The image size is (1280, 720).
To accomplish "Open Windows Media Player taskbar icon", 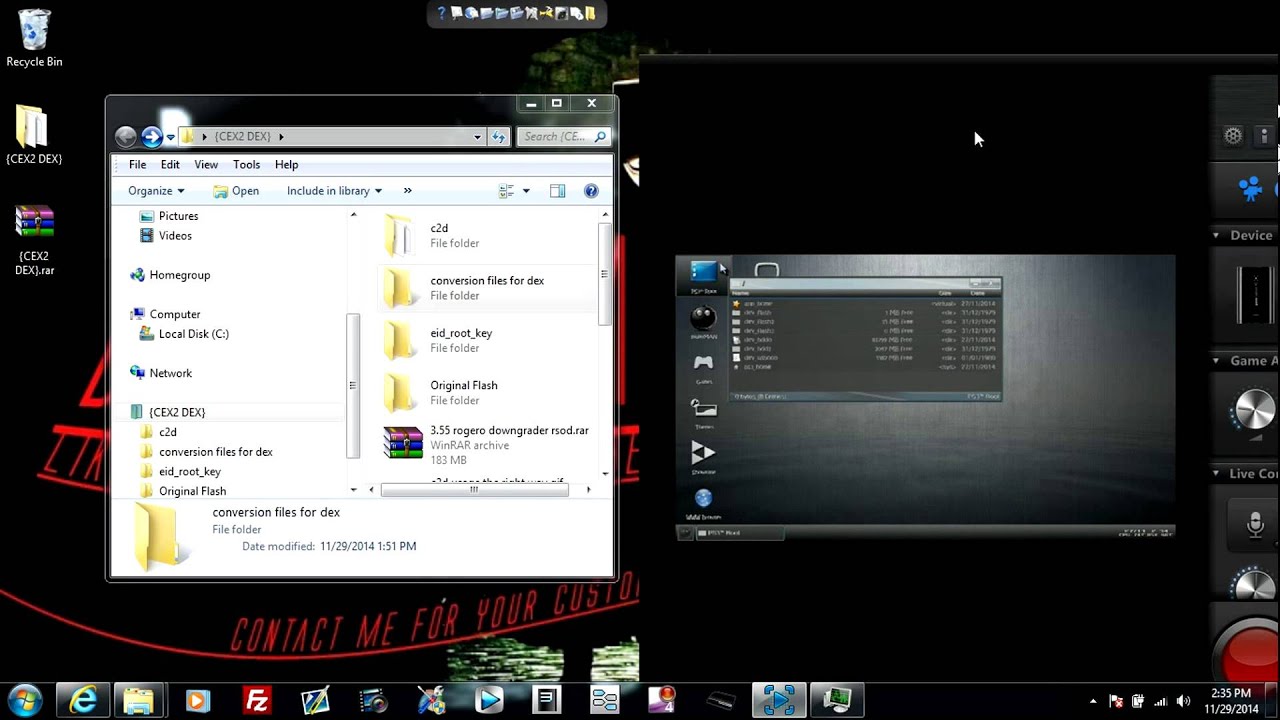I will [197, 700].
